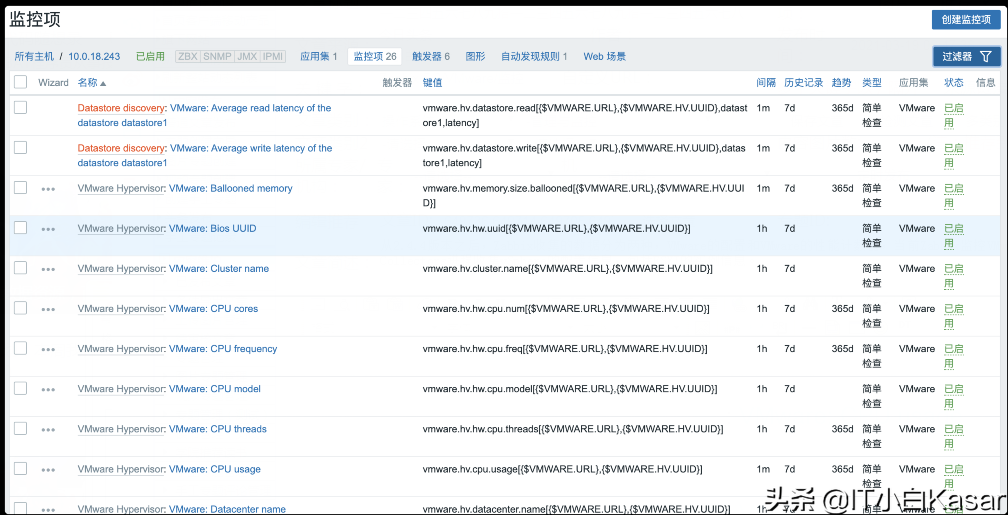Viewport: 1008px width, 515px height.
Task: Open wizard menu for Bios UUID row
Action: (48, 229)
